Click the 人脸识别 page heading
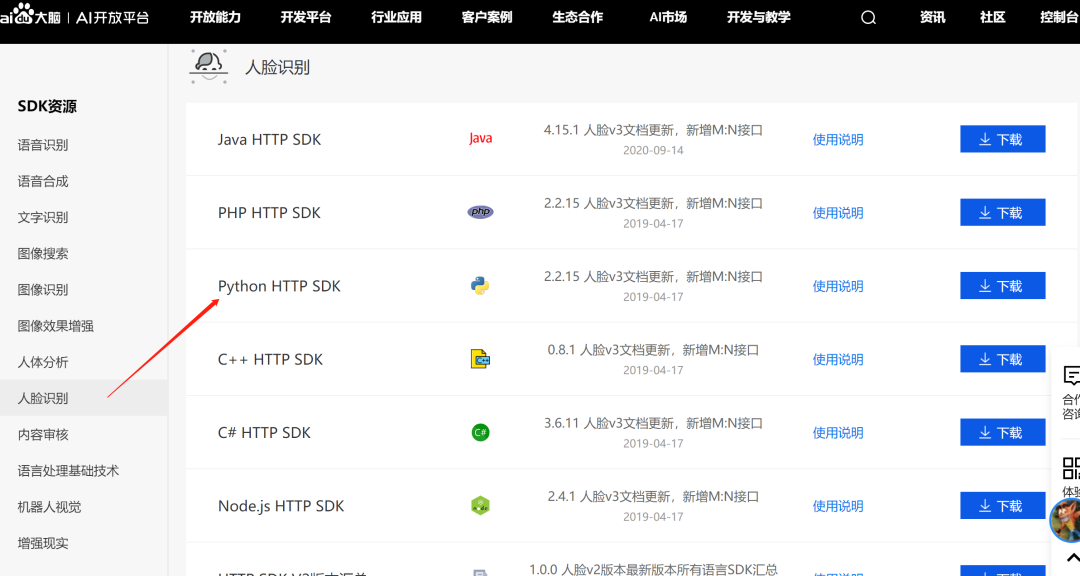Screen dimensions: 1080x576 tap(278, 68)
